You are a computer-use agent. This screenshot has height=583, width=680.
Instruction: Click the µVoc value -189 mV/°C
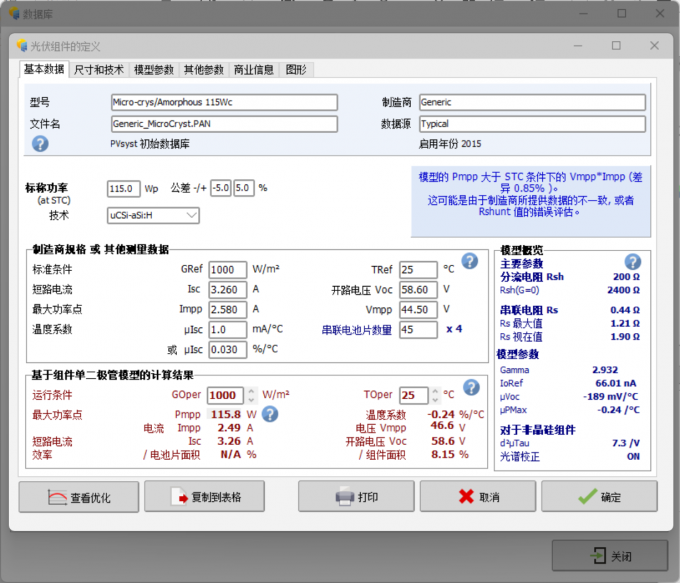coord(611,397)
